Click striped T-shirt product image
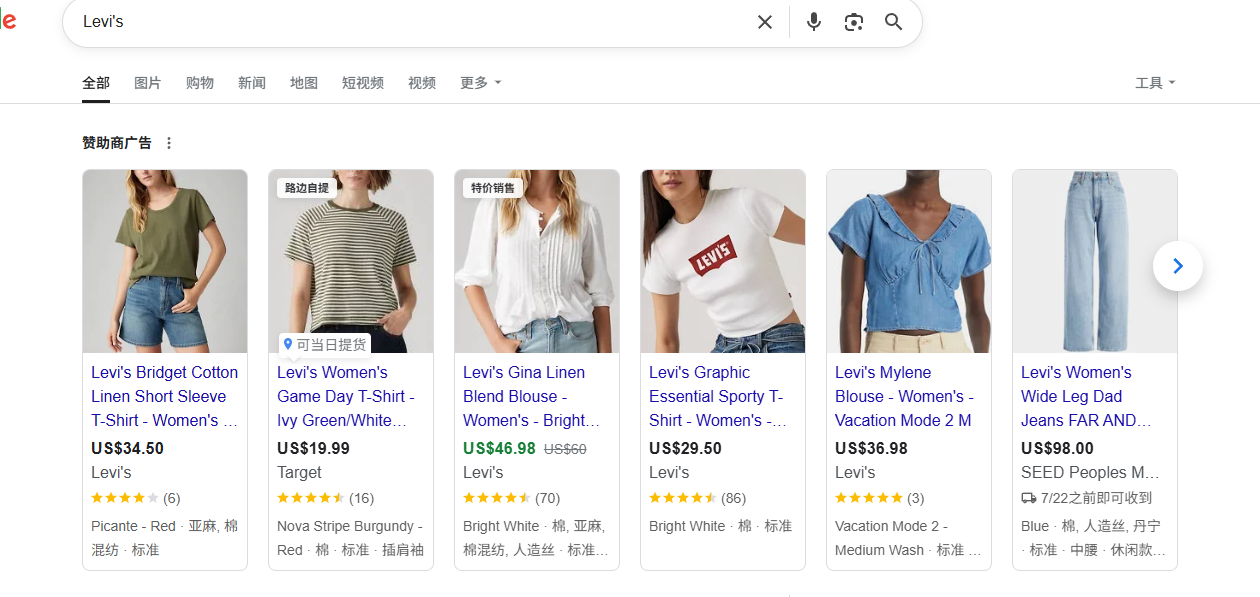Viewport: 1260px width, 597px height. point(351,261)
